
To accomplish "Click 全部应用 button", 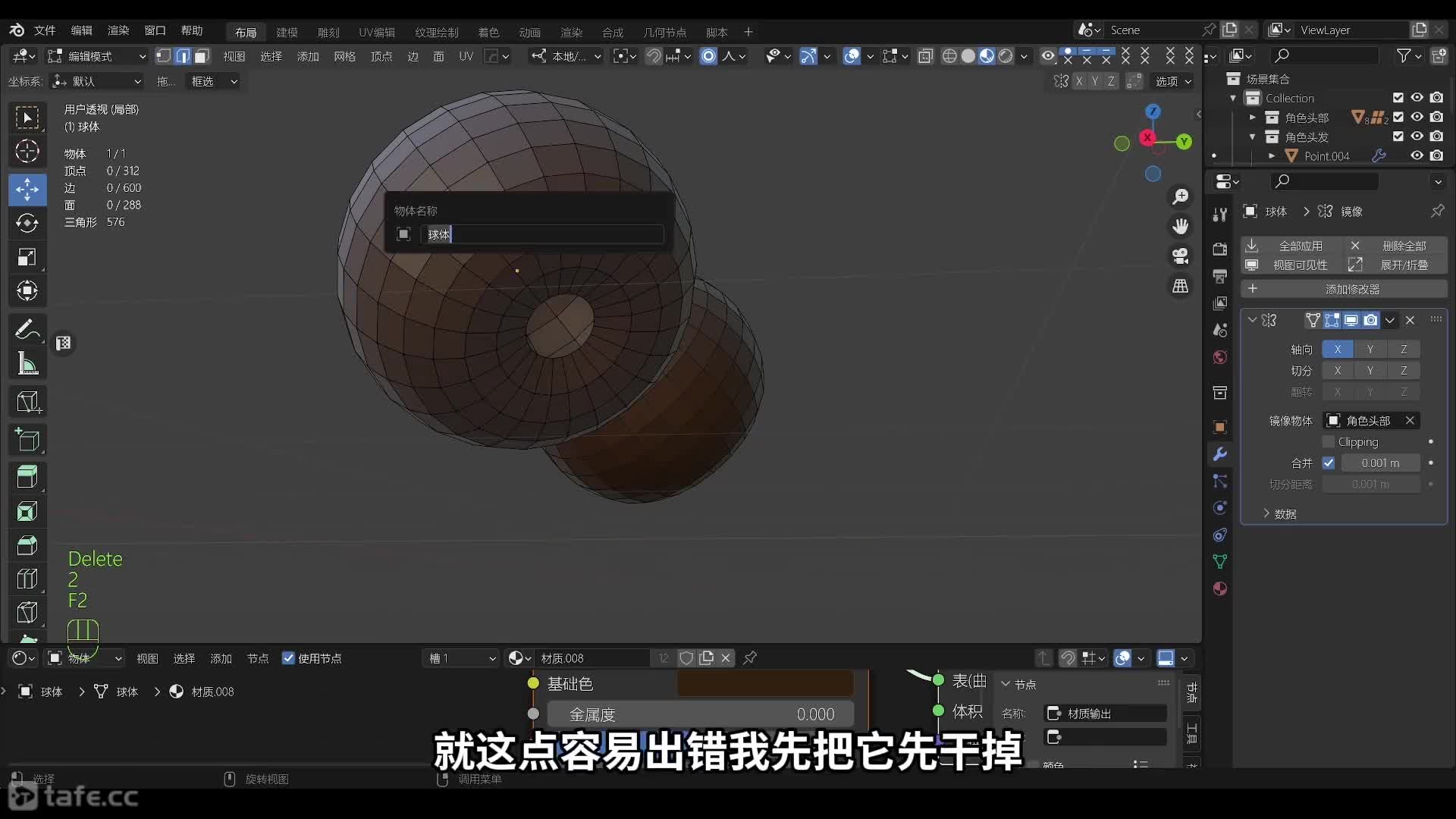I will point(1291,246).
